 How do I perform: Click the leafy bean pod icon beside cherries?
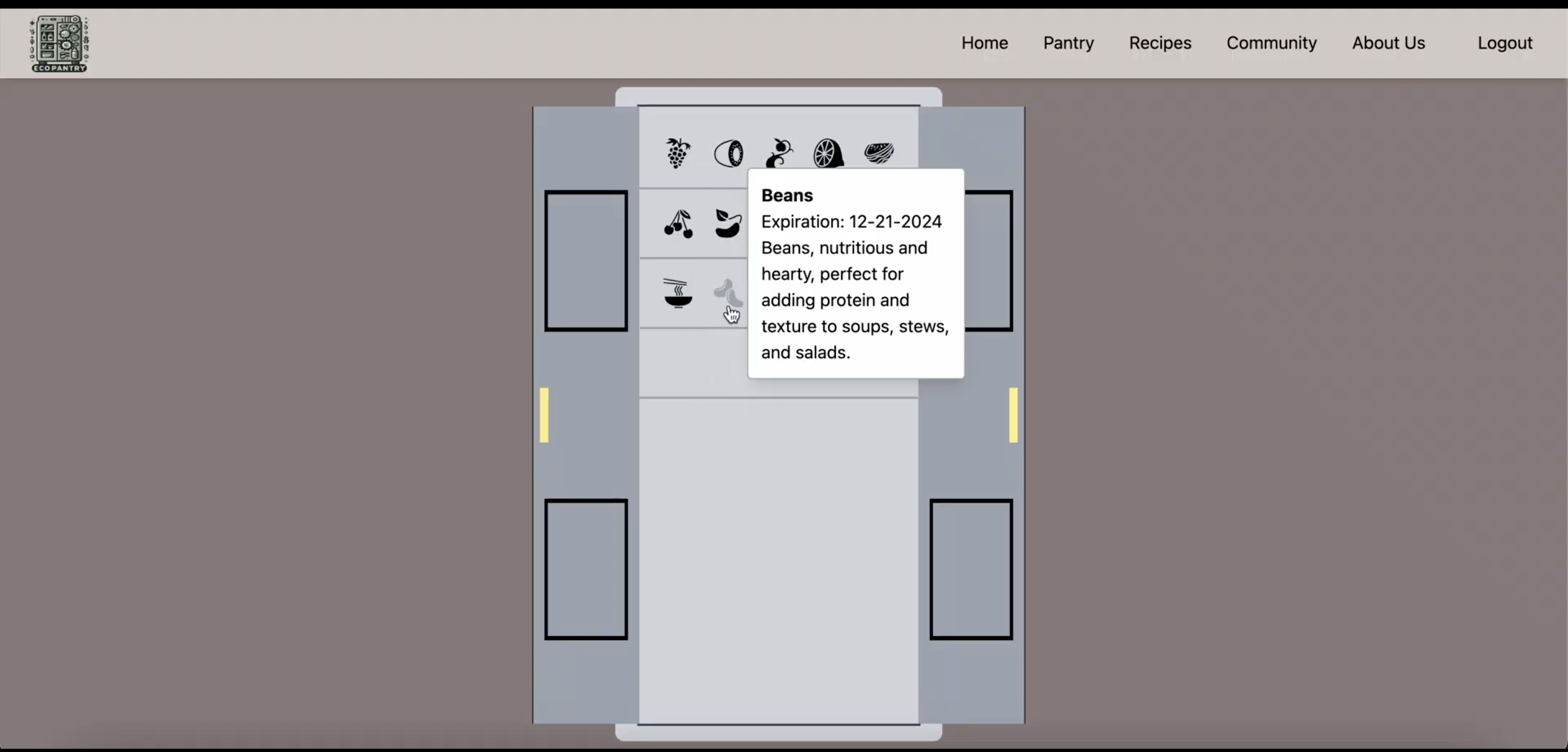coord(727,223)
